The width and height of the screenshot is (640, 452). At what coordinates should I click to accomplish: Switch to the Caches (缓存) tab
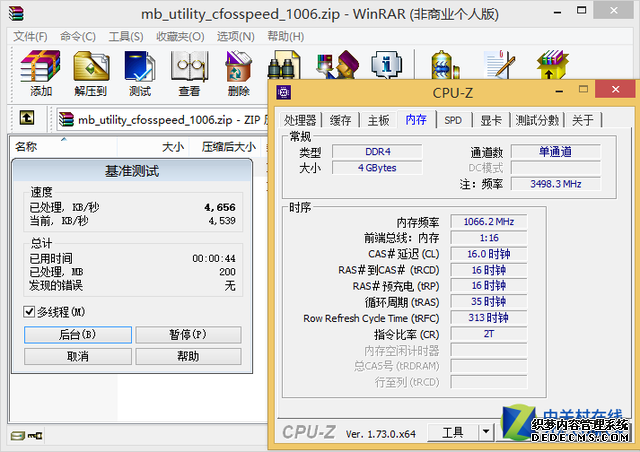click(340, 120)
